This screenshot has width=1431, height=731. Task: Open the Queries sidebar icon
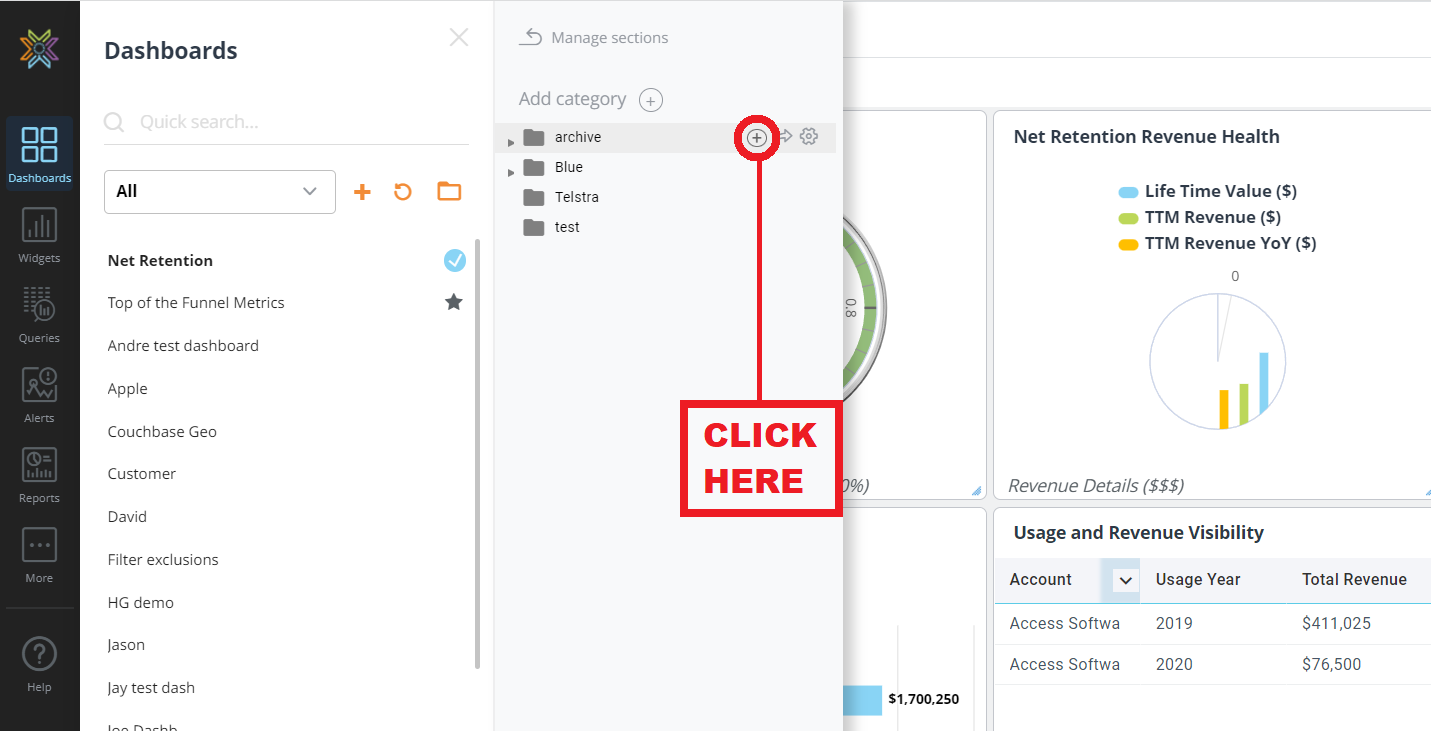pyautogui.click(x=39, y=315)
